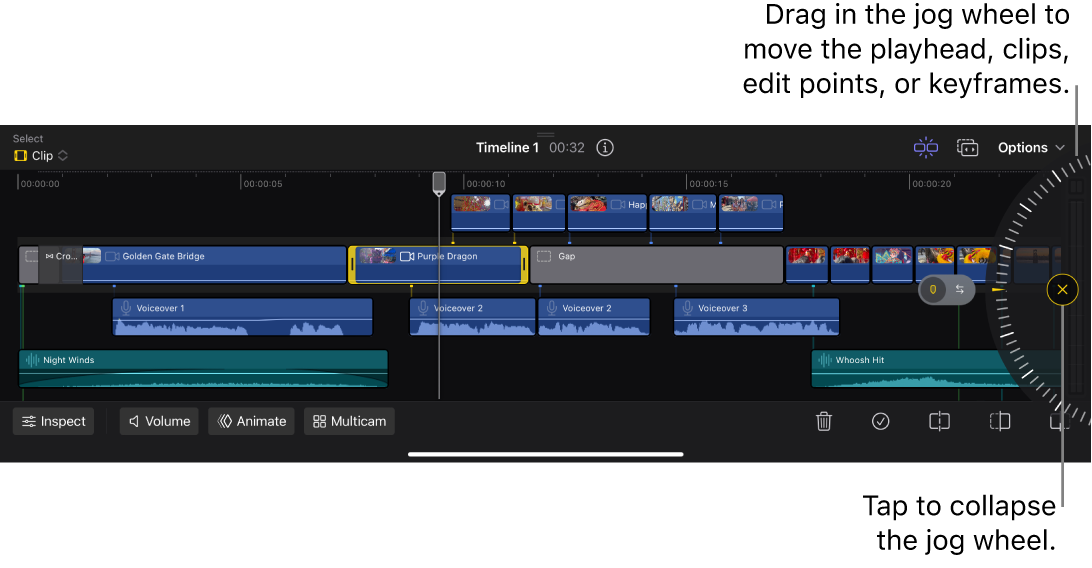Select the Gap clip in the storyline

(656, 265)
